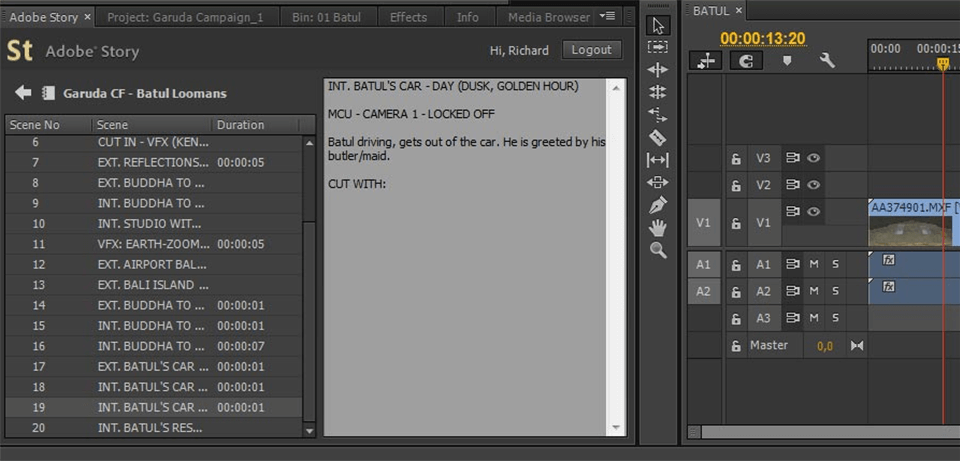The image size is (960, 461).
Task: Toggle the A3 track lock
Action: pos(736,318)
